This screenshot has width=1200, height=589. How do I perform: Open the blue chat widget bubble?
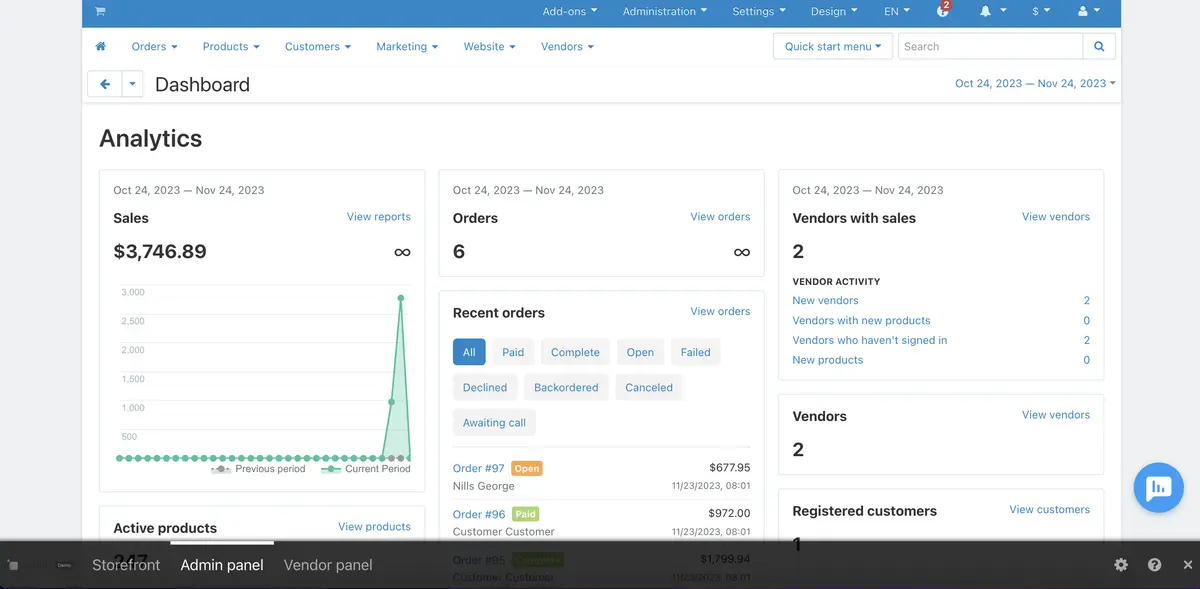(x=1158, y=488)
